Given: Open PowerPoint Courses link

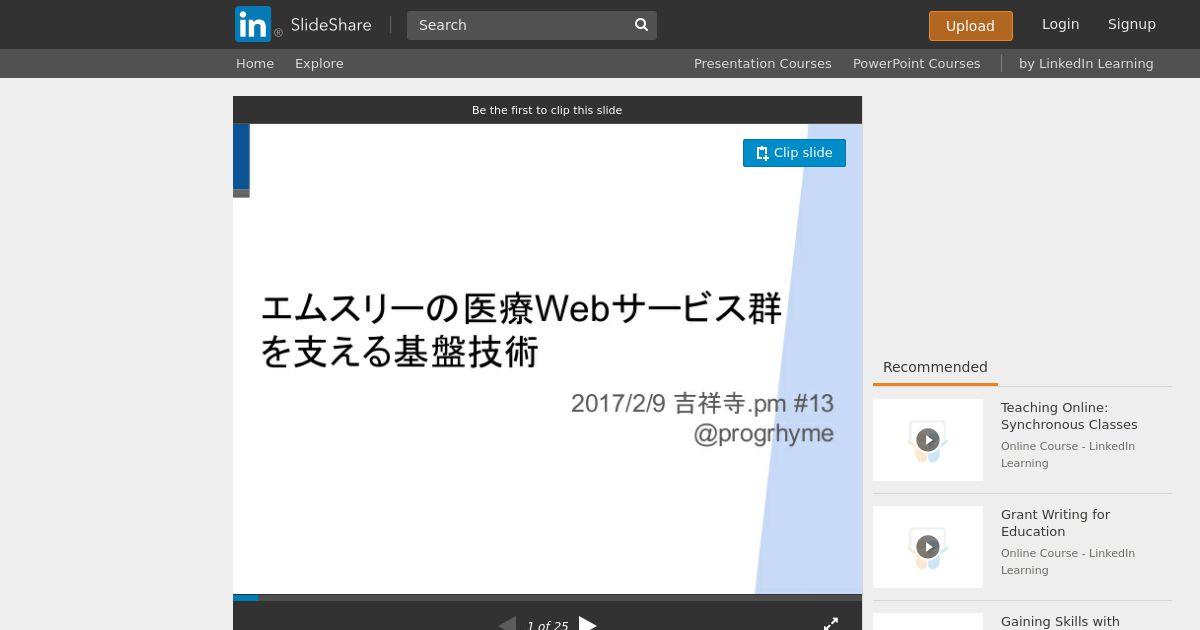Looking at the screenshot, I should [x=916, y=63].
